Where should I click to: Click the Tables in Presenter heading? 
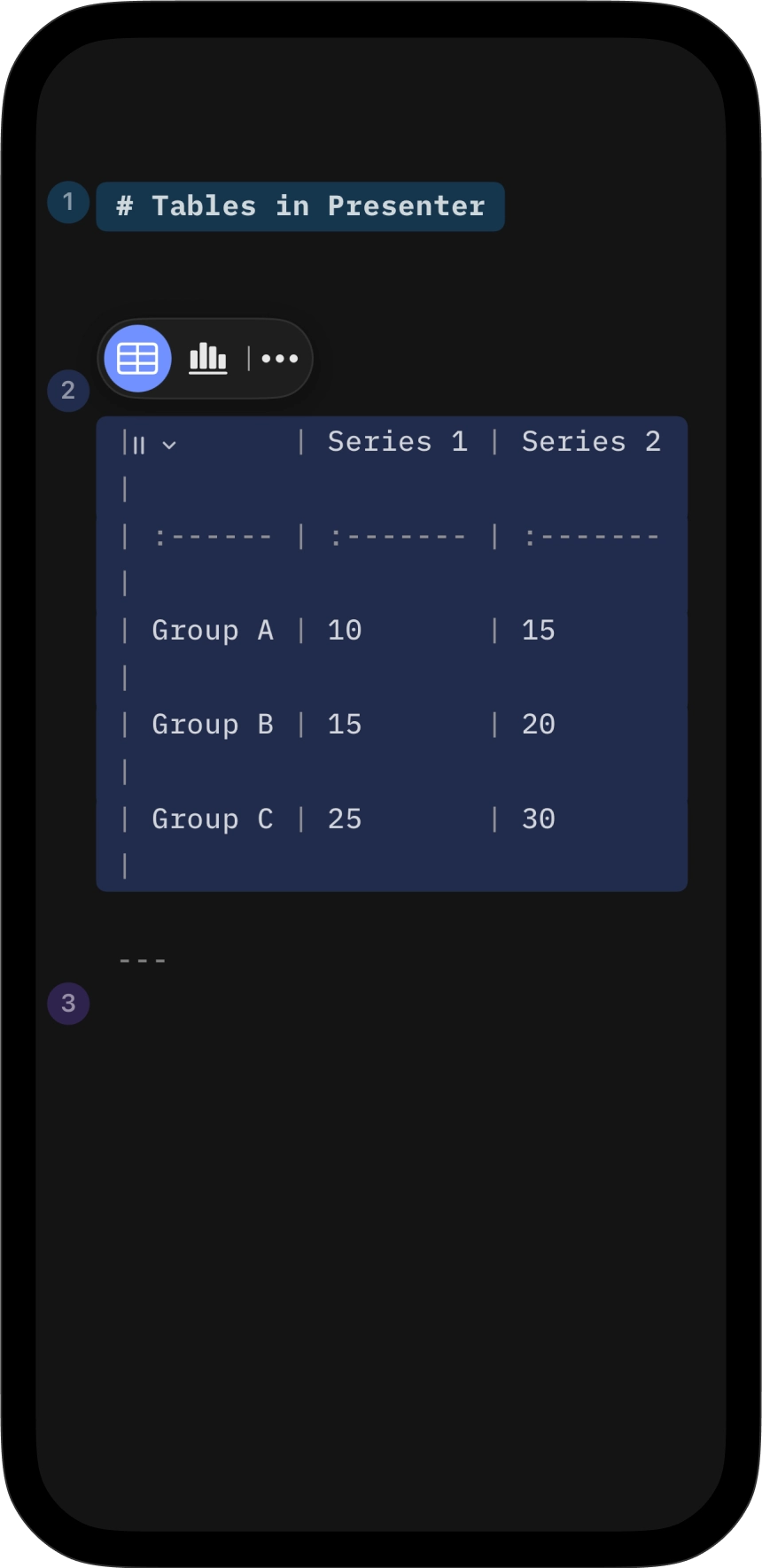pos(299,205)
